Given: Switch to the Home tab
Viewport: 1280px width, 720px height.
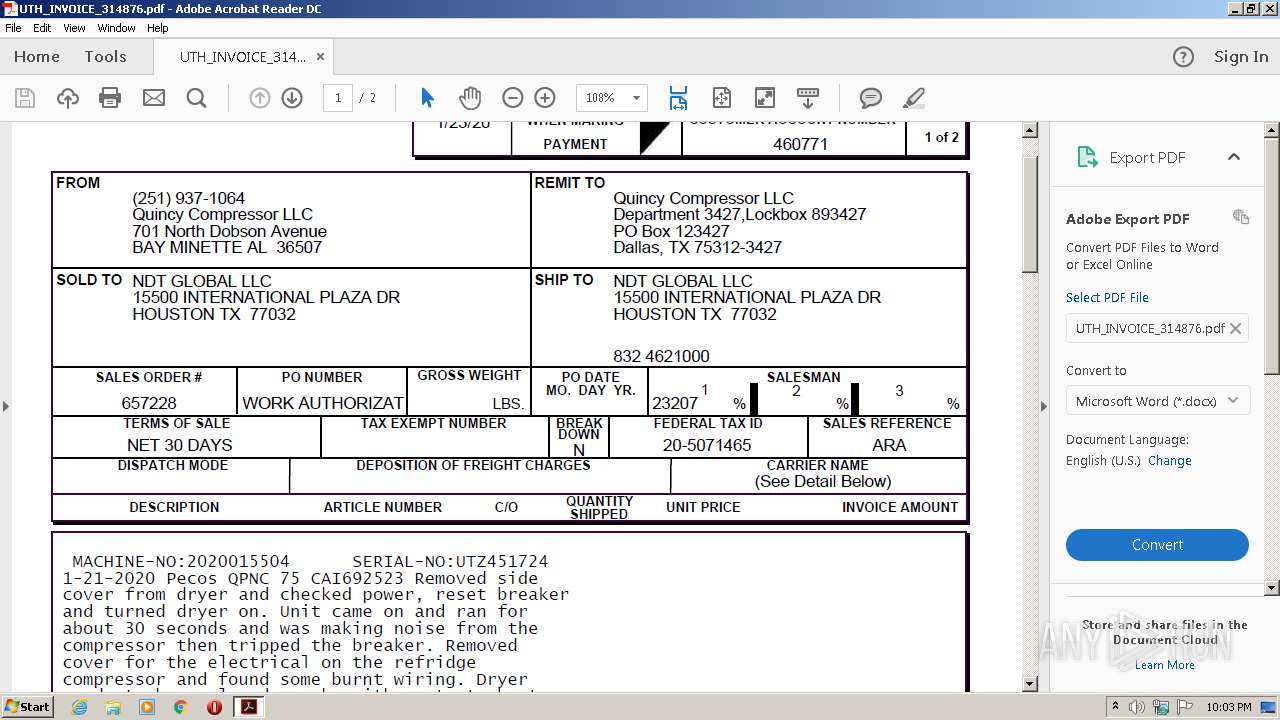Looking at the screenshot, I should coord(37,57).
